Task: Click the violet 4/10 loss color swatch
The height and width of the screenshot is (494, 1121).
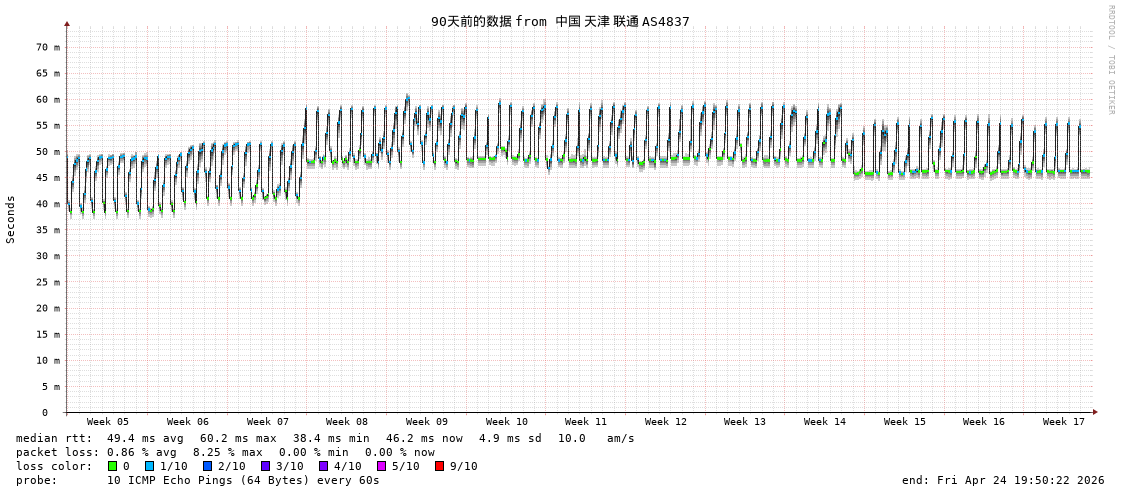Action: 324,466
